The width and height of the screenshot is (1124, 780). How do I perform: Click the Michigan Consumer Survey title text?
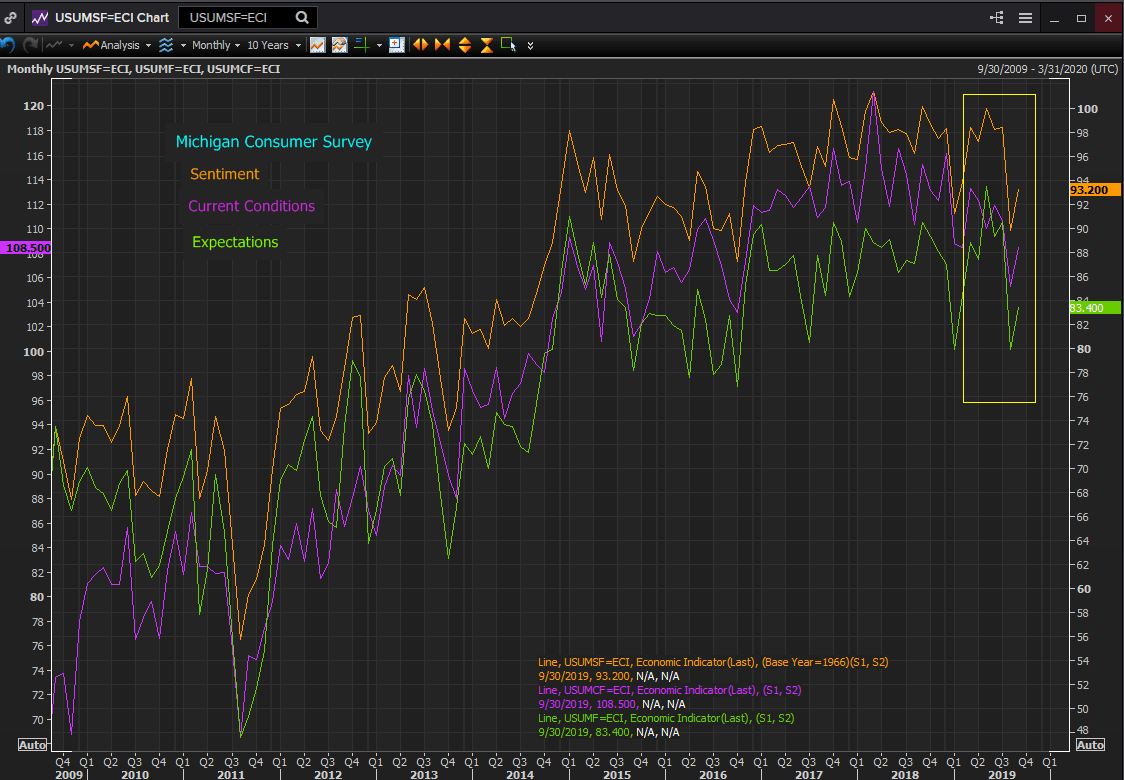click(273, 142)
